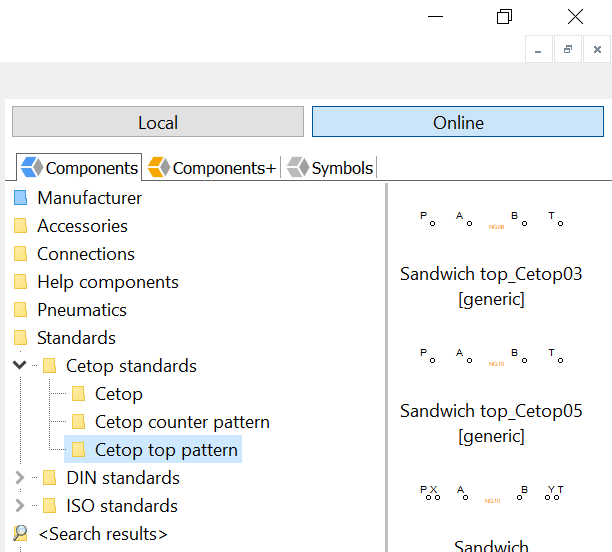Switch to the Online library button

tap(458, 122)
